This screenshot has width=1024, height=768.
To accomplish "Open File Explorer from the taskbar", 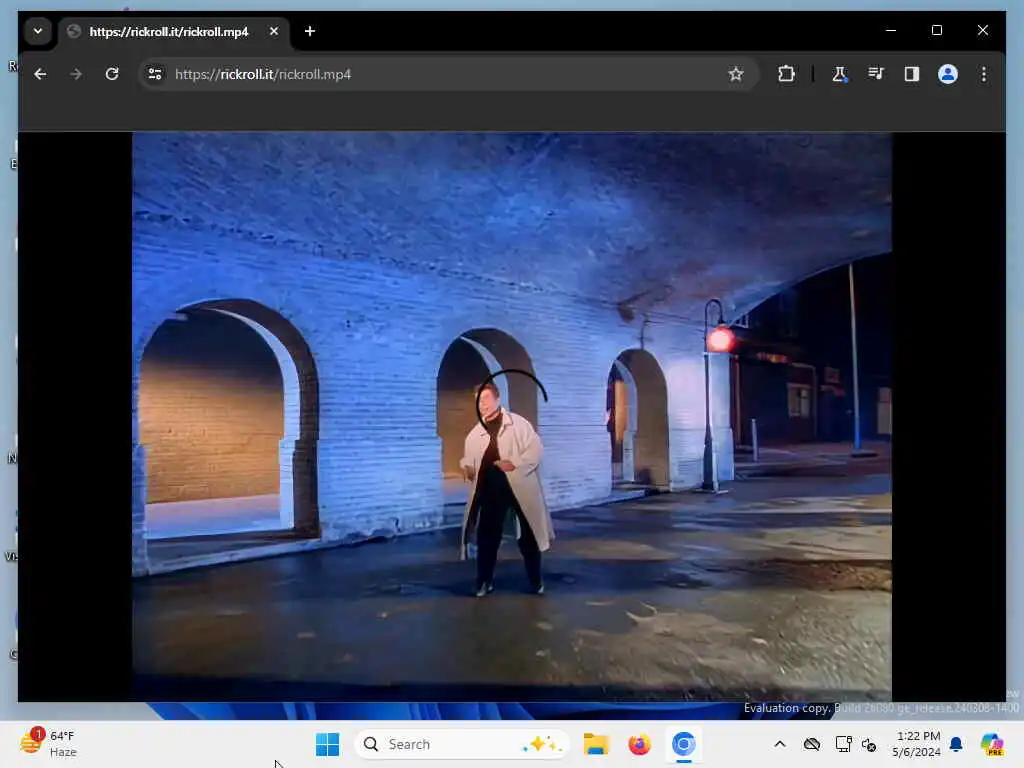I will [x=596, y=744].
